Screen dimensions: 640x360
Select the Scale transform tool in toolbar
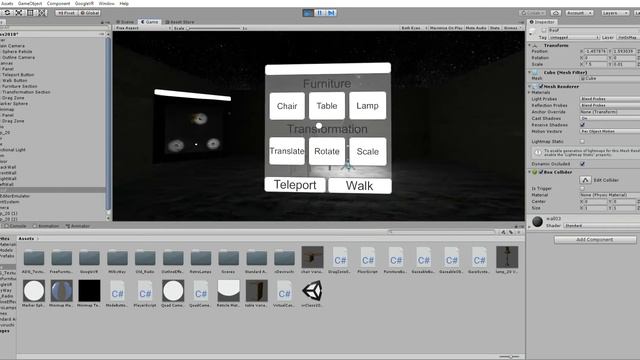19,13
